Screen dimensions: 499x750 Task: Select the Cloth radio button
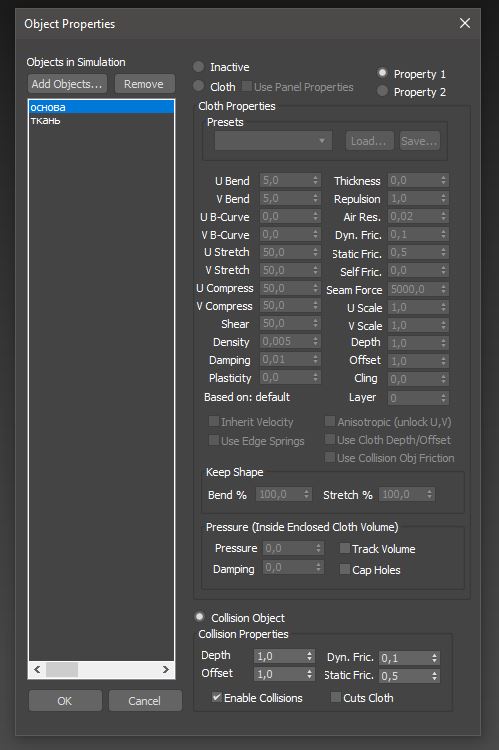tap(199, 86)
